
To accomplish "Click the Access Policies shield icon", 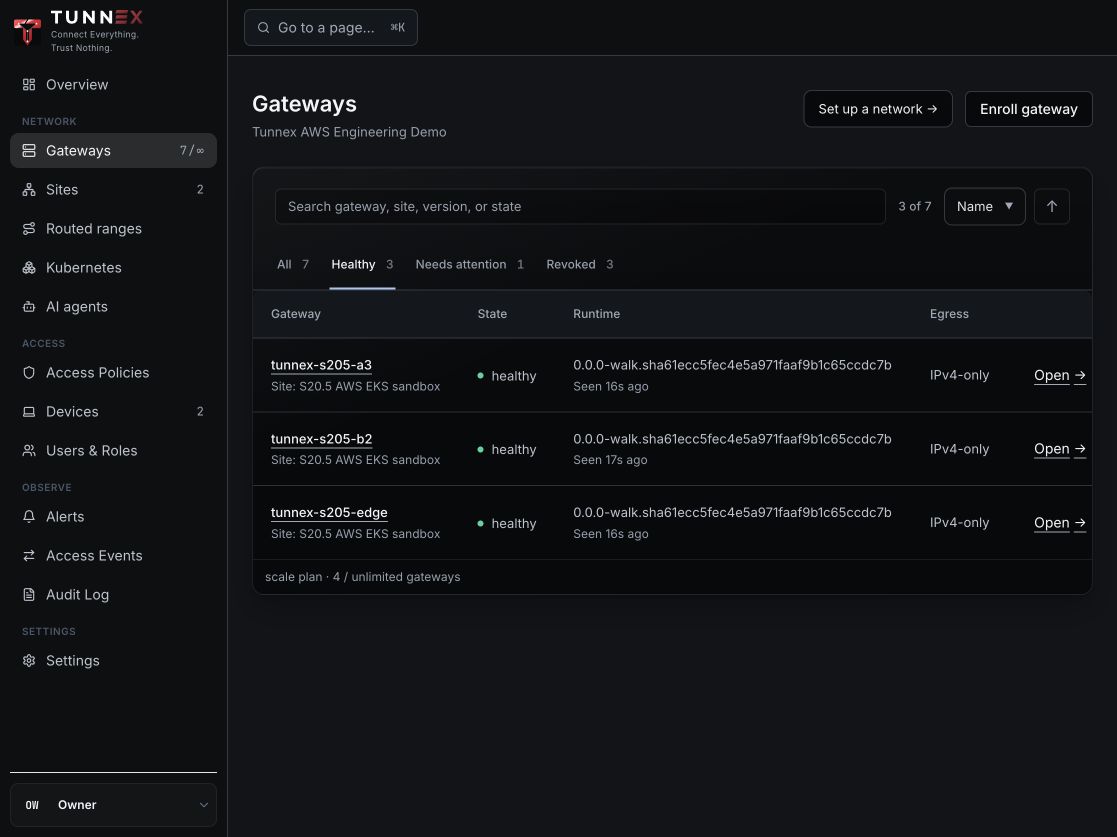I will coord(28,373).
